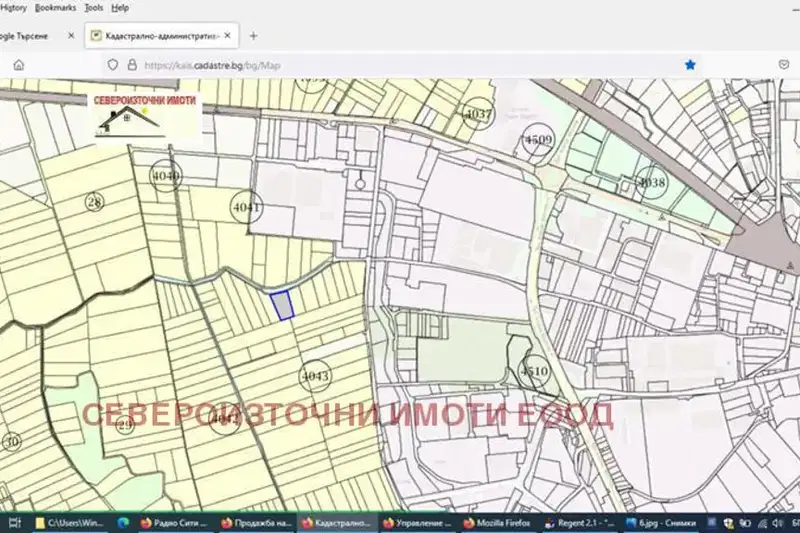Switch to Продажба на... Firefox window
This screenshot has width=800, height=533.
point(257,523)
